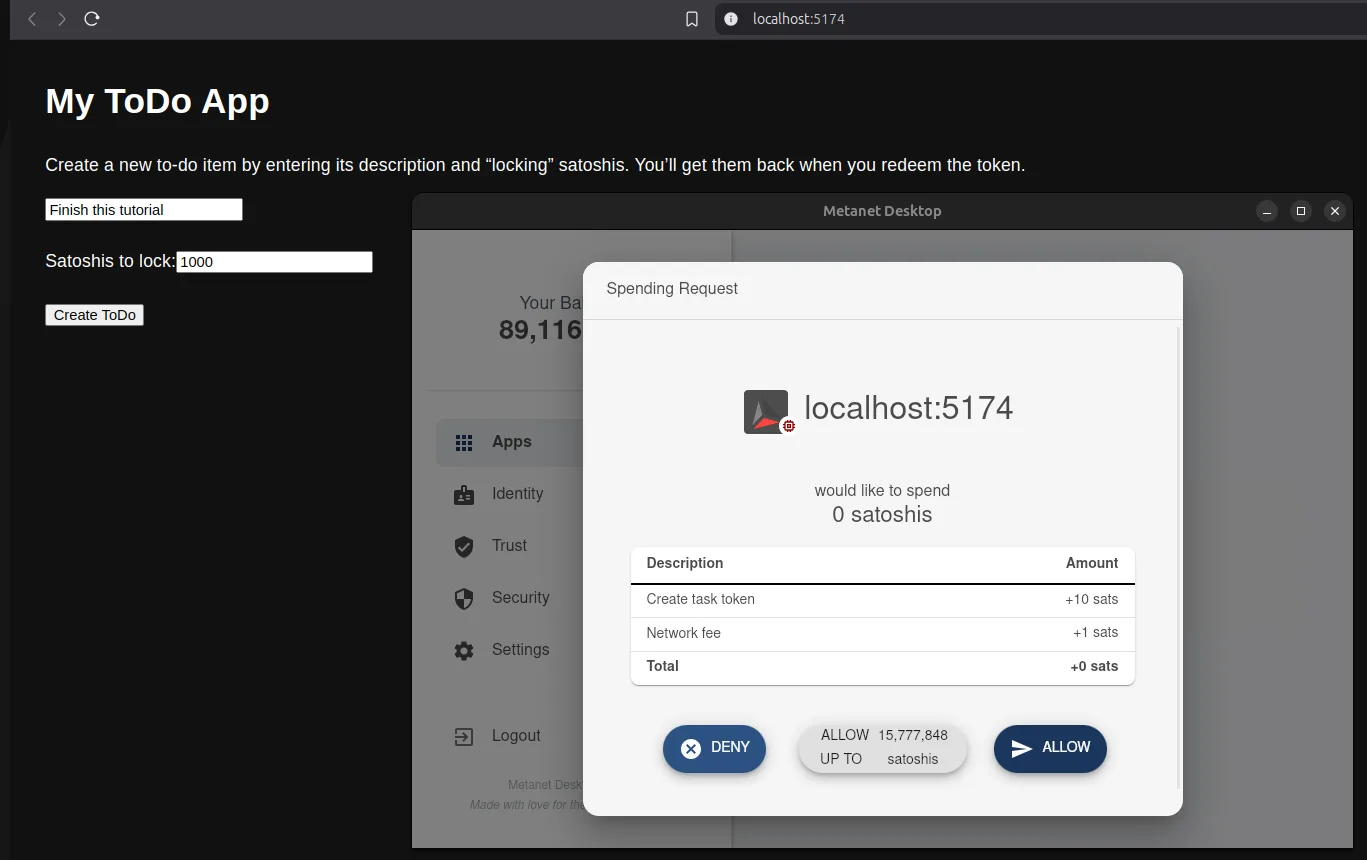This screenshot has height=860, width=1367.
Task: Open Trust in Metanet Desktop sidebar
Action: [x=509, y=546]
